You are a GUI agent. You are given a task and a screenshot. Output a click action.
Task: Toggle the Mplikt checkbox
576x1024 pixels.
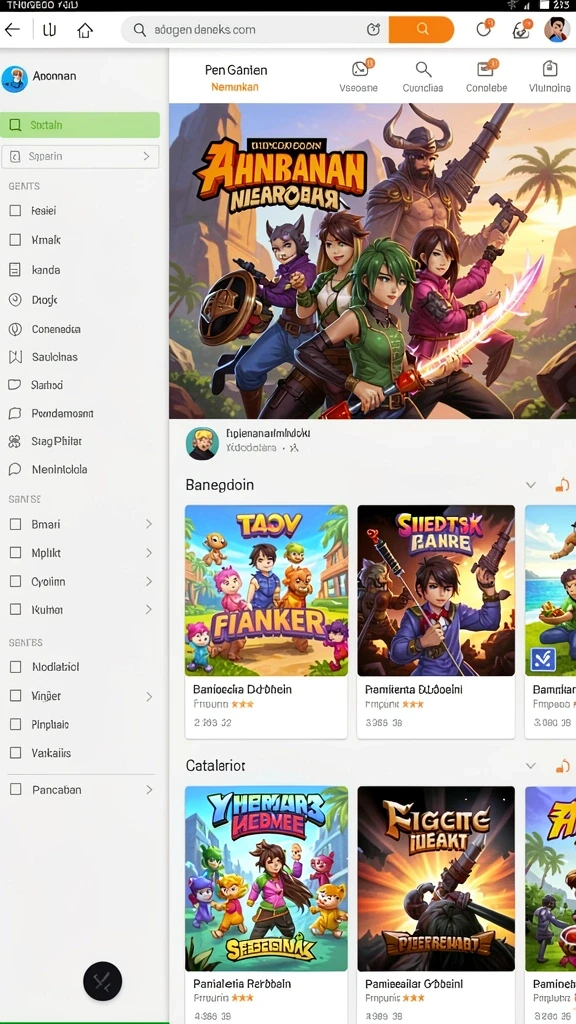tap(15, 552)
